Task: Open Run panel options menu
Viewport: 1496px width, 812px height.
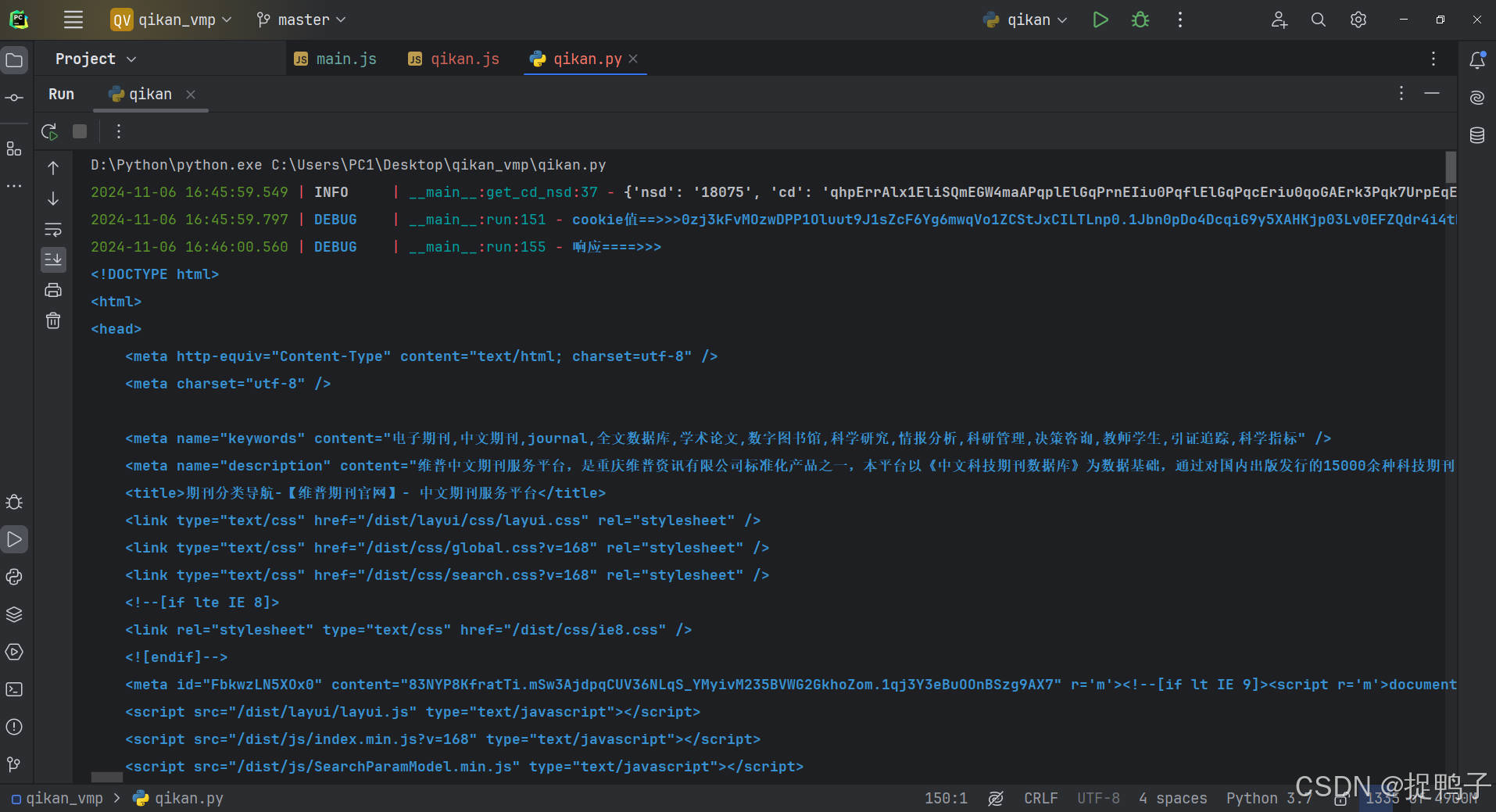Action: click(1401, 94)
